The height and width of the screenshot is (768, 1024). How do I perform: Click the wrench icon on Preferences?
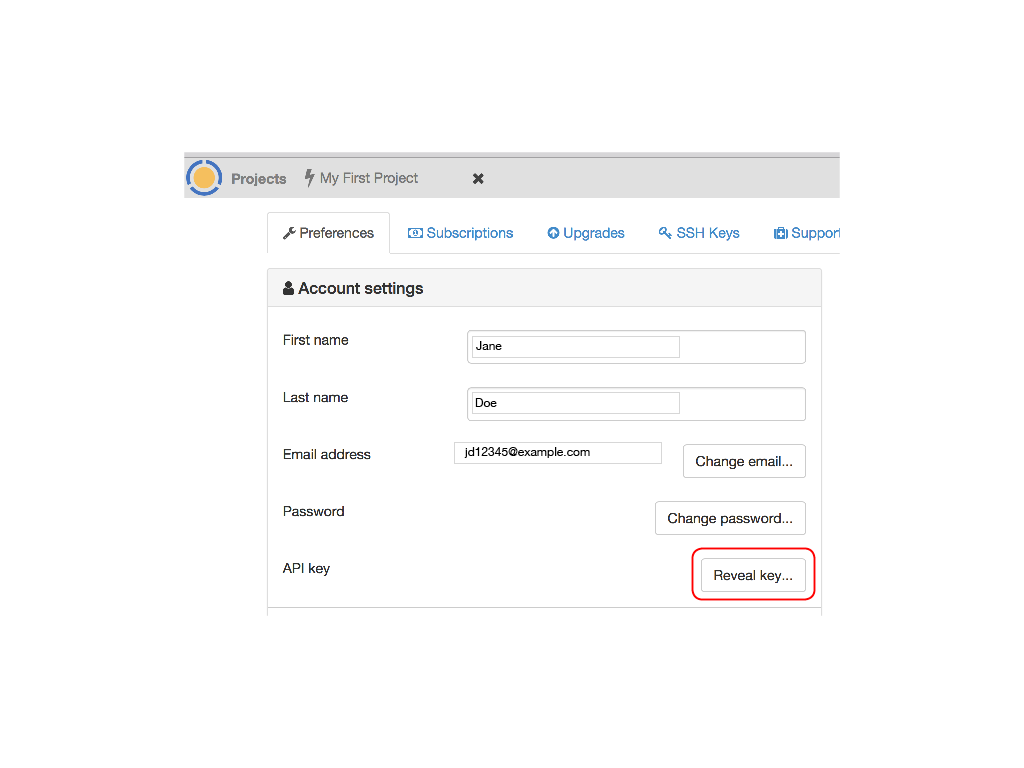[x=289, y=233]
